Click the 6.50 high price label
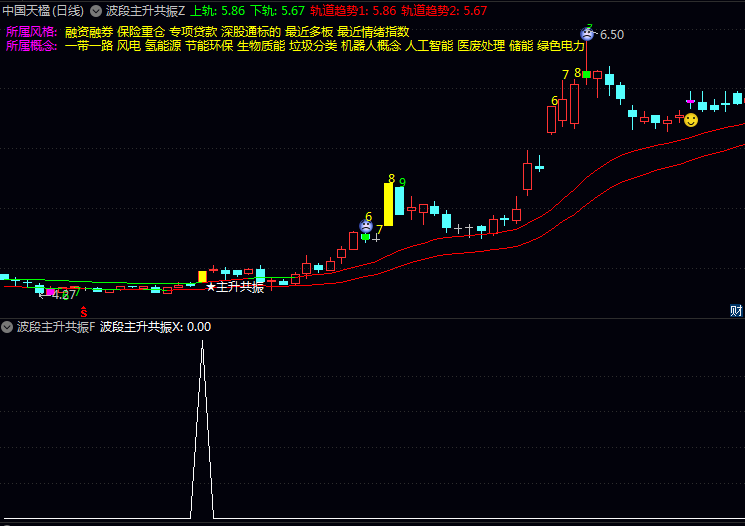745x526 pixels. pyautogui.click(x=612, y=35)
